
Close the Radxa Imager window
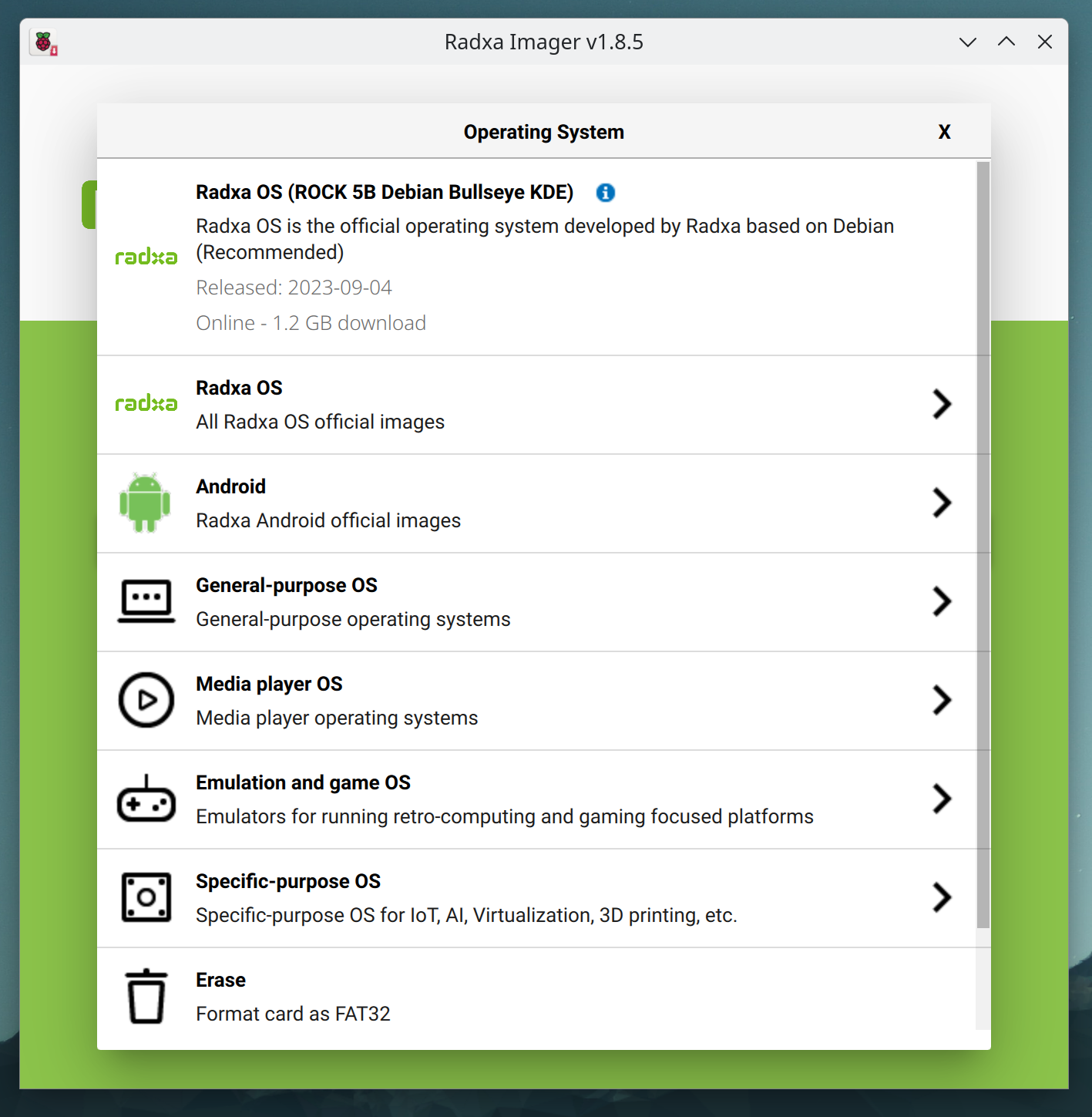(1045, 42)
